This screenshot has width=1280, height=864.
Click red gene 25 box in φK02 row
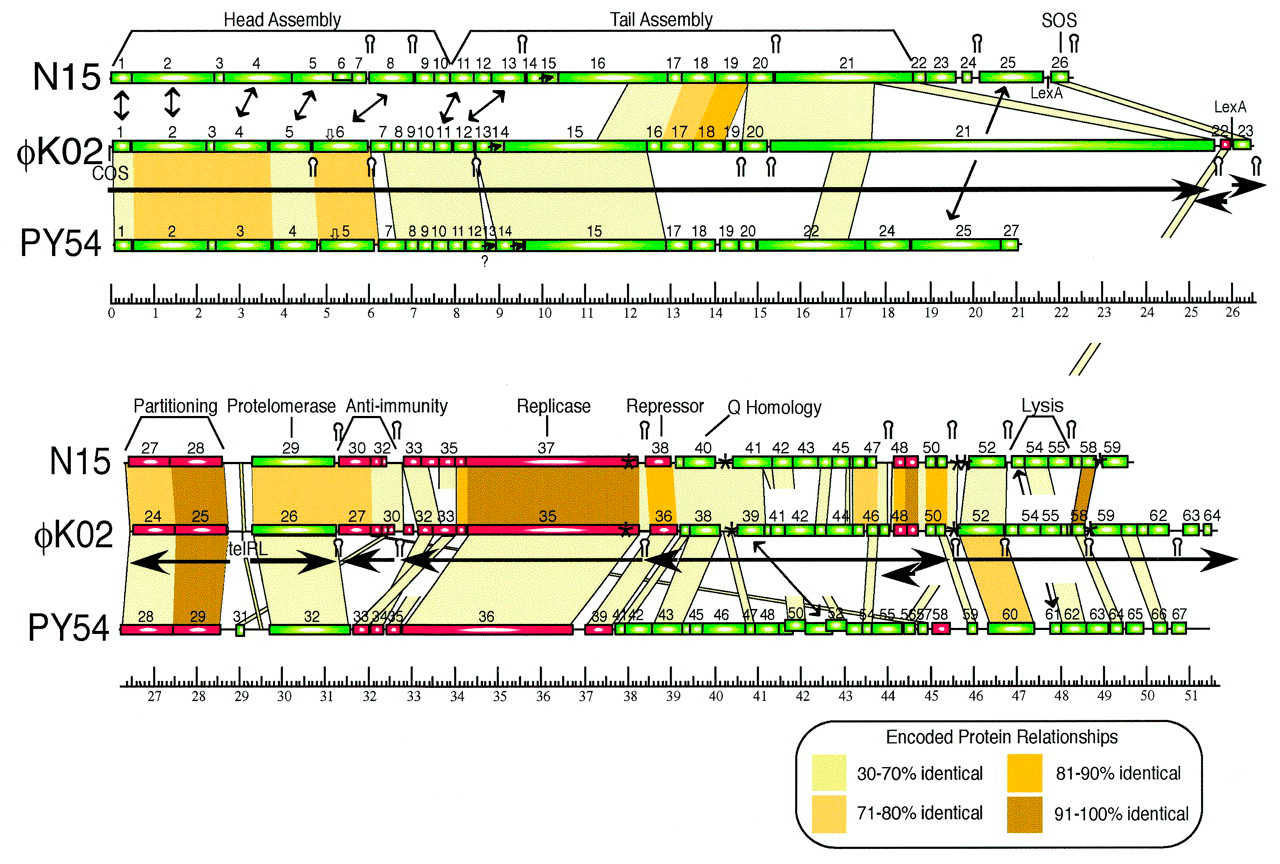201,530
